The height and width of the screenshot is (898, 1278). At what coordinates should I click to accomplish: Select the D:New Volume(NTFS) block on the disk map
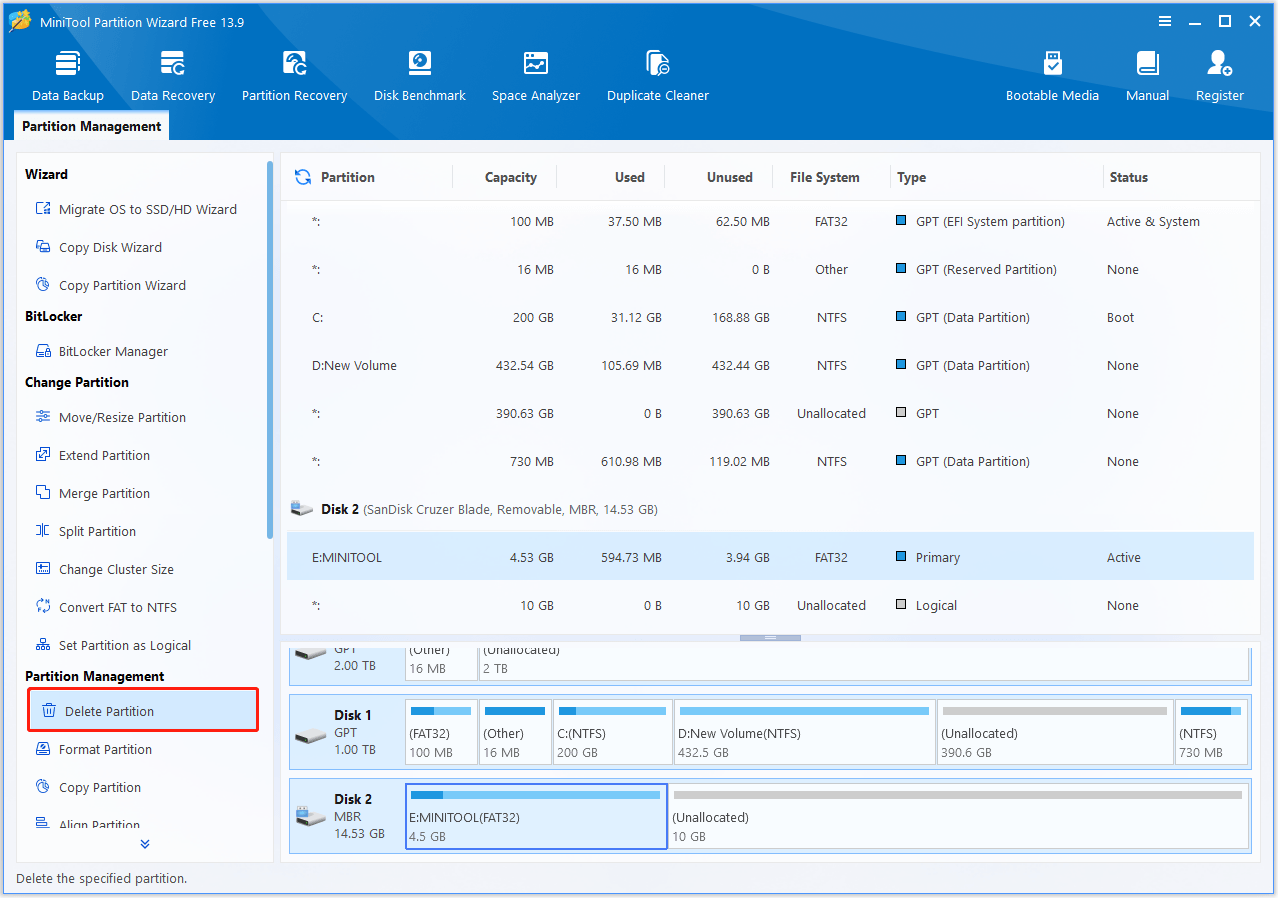coord(804,733)
